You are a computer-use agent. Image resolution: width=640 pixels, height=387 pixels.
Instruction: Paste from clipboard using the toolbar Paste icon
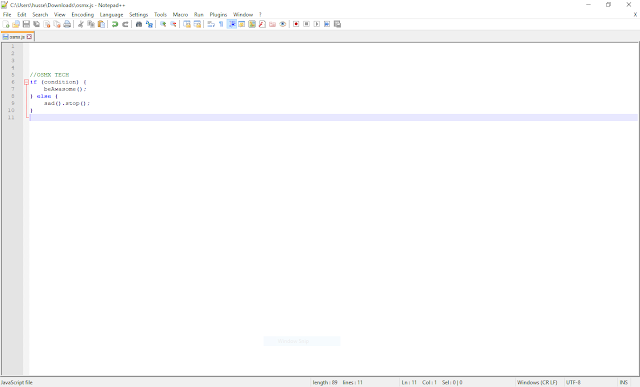pos(101,24)
